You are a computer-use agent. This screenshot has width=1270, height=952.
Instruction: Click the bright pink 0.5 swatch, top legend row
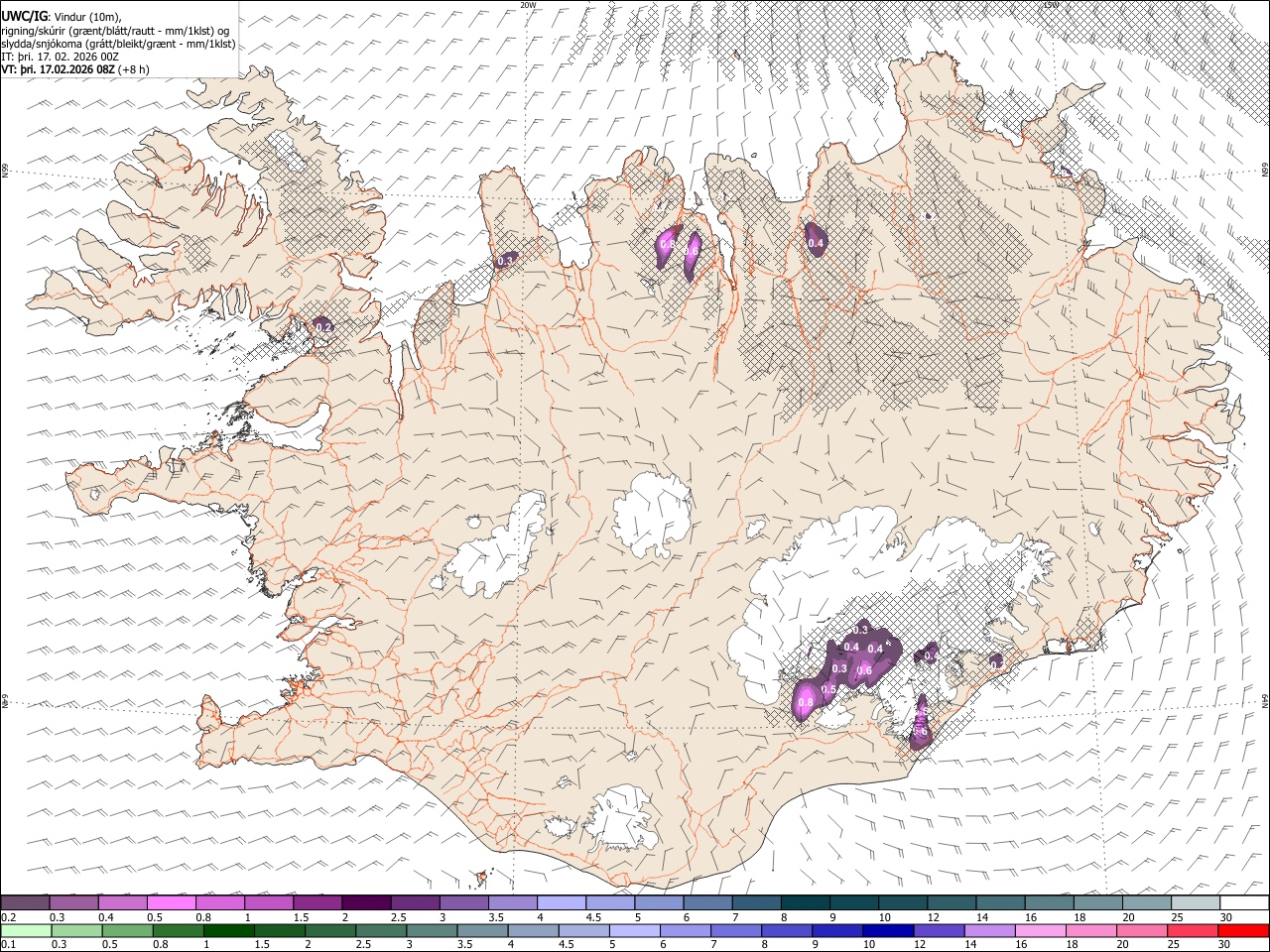172,902
